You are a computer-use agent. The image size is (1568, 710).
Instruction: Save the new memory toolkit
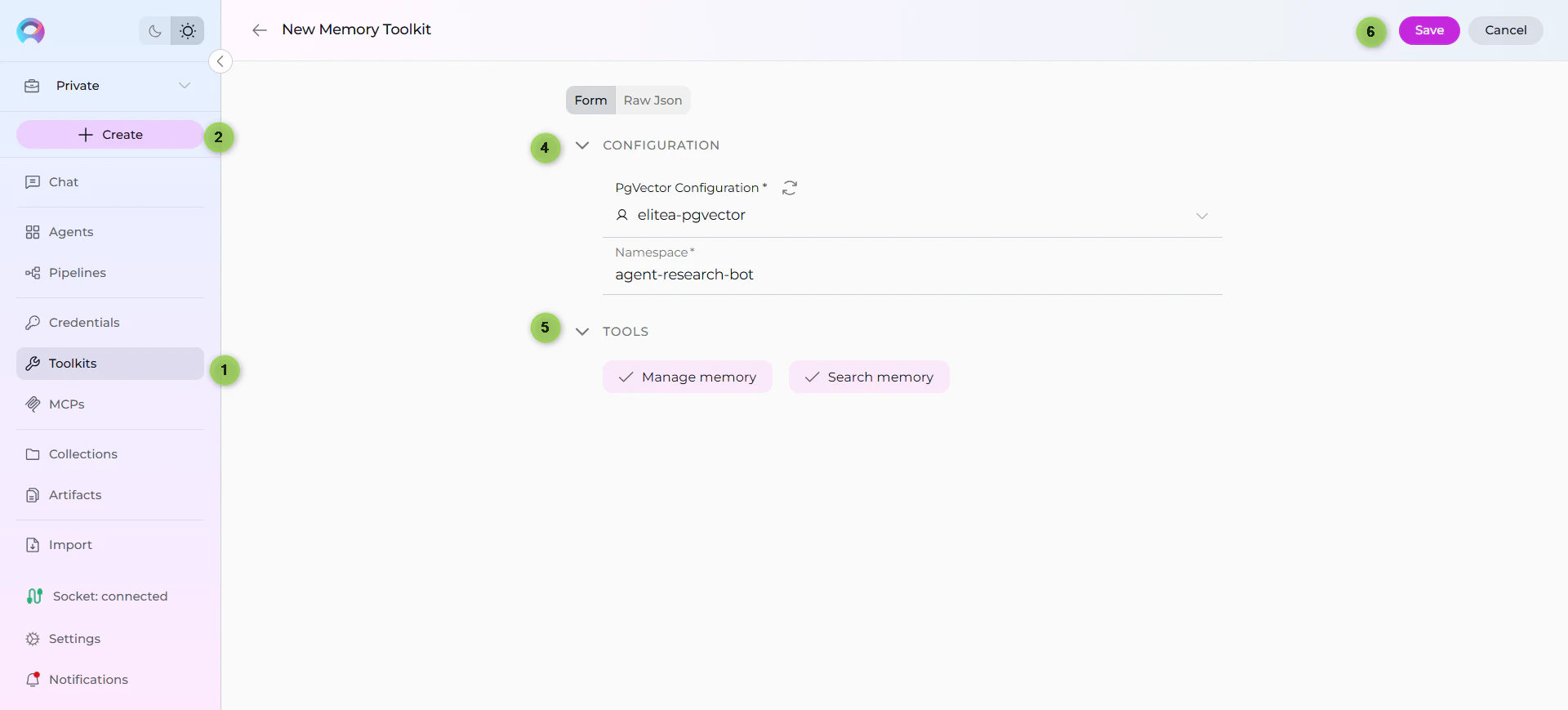tap(1429, 30)
